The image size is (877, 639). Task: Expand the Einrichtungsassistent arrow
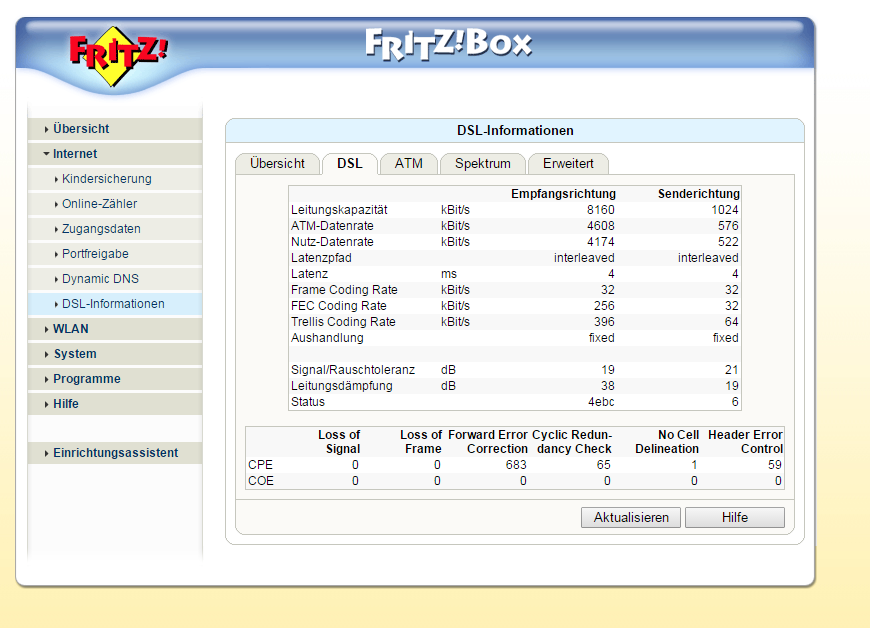coord(46,453)
